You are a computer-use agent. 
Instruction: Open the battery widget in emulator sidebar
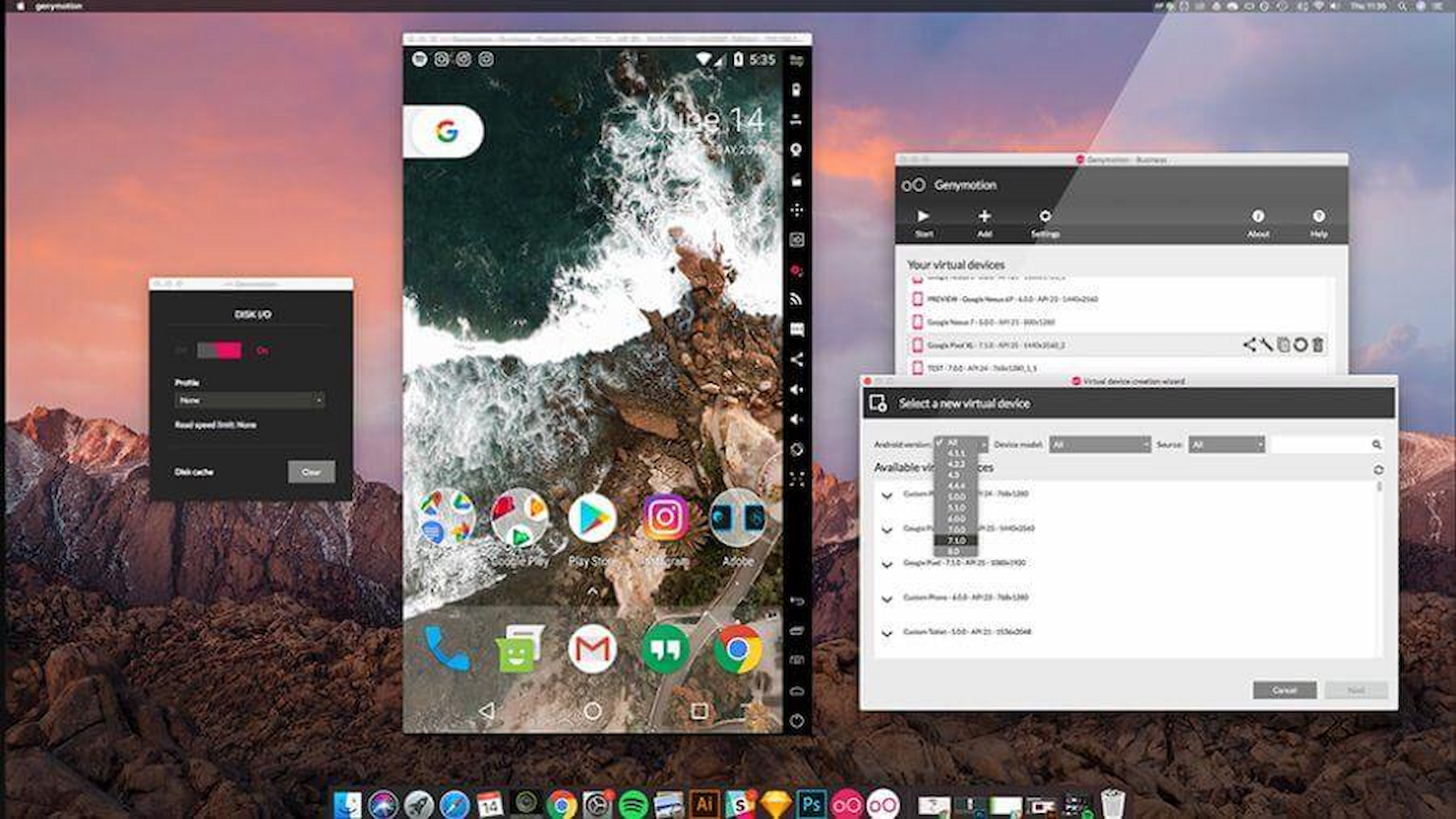point(797,92)
